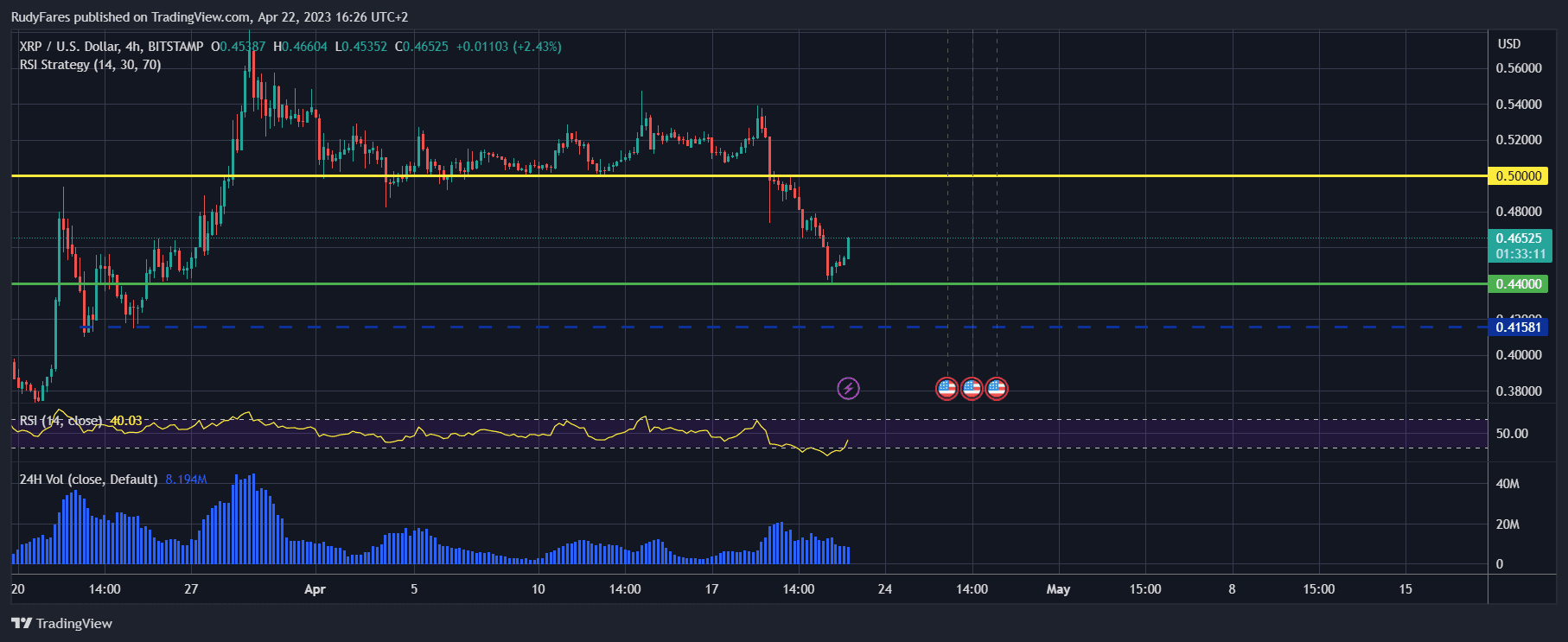Open the USD currency selector
The height and width of the screenshot is (642, 1568).
click(1508, 44)
